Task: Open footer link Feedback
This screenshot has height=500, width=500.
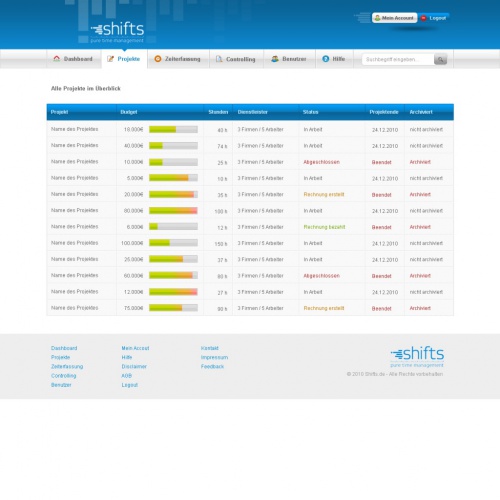Action: pyautogui.click(x=212, y=367)
